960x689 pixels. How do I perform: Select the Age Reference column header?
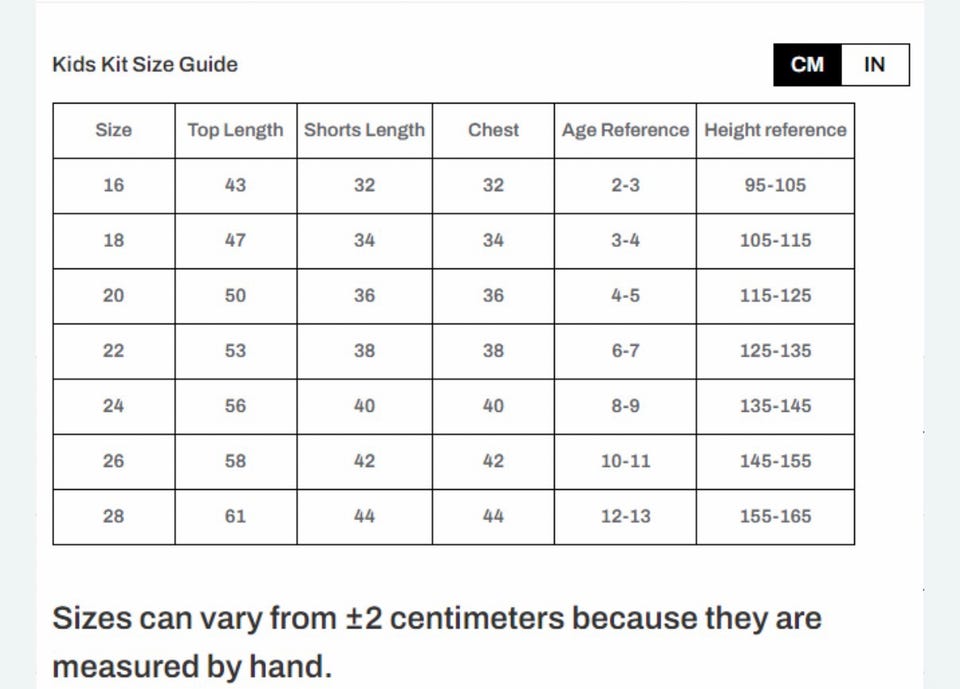(625, 130)
